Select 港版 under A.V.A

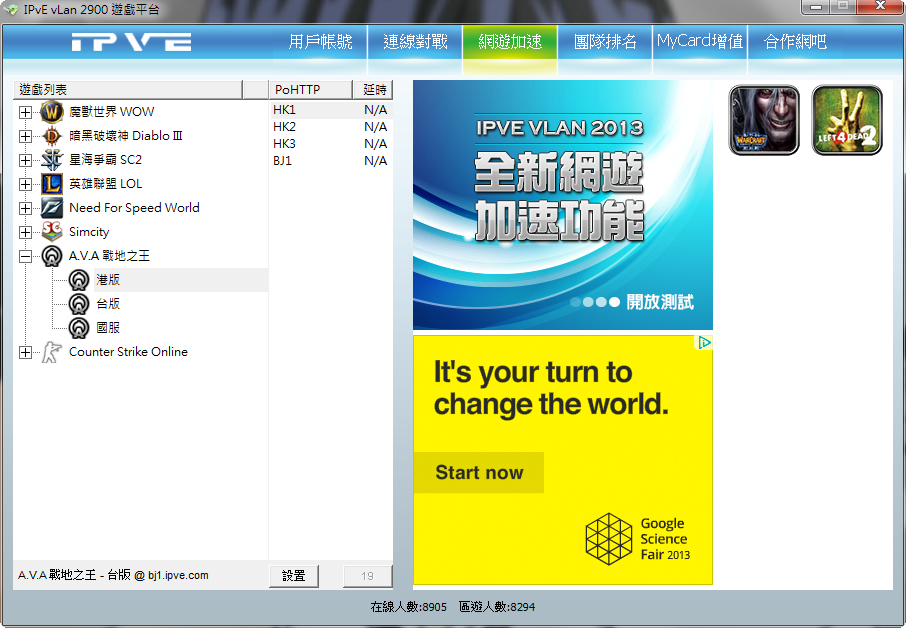click(x=108, y=280)
